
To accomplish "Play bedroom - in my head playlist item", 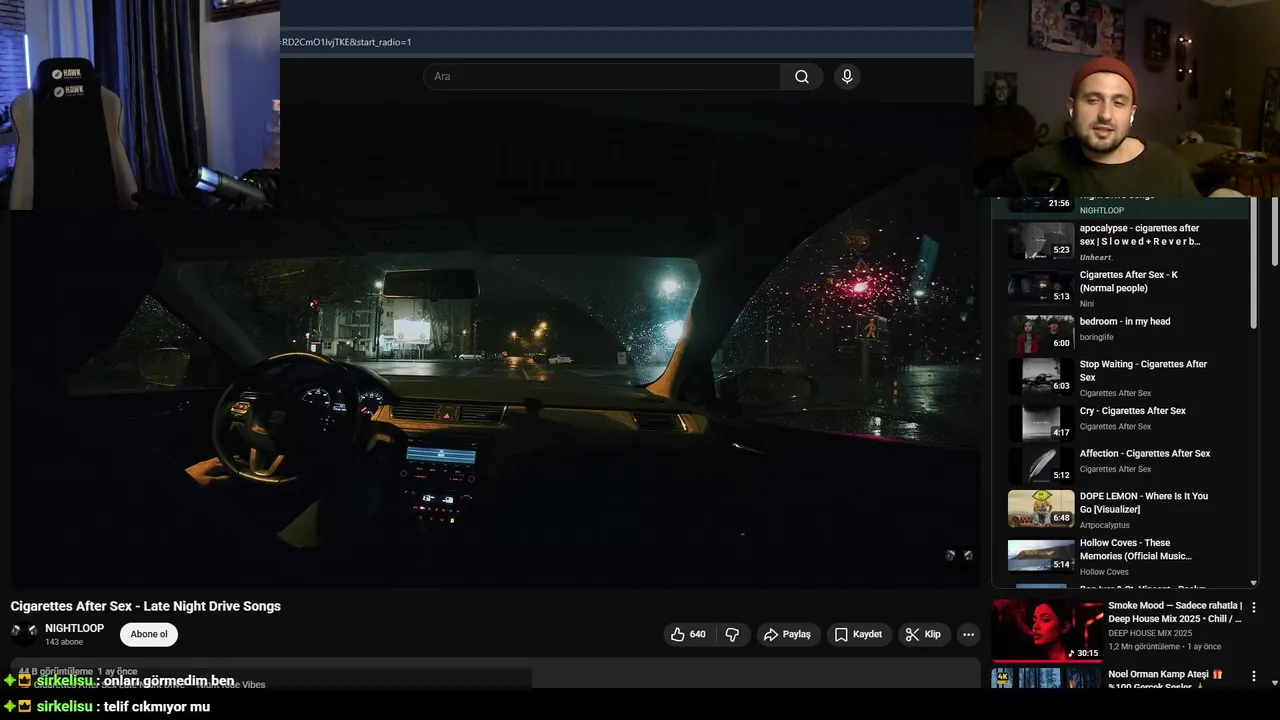I will (1125, 321).
